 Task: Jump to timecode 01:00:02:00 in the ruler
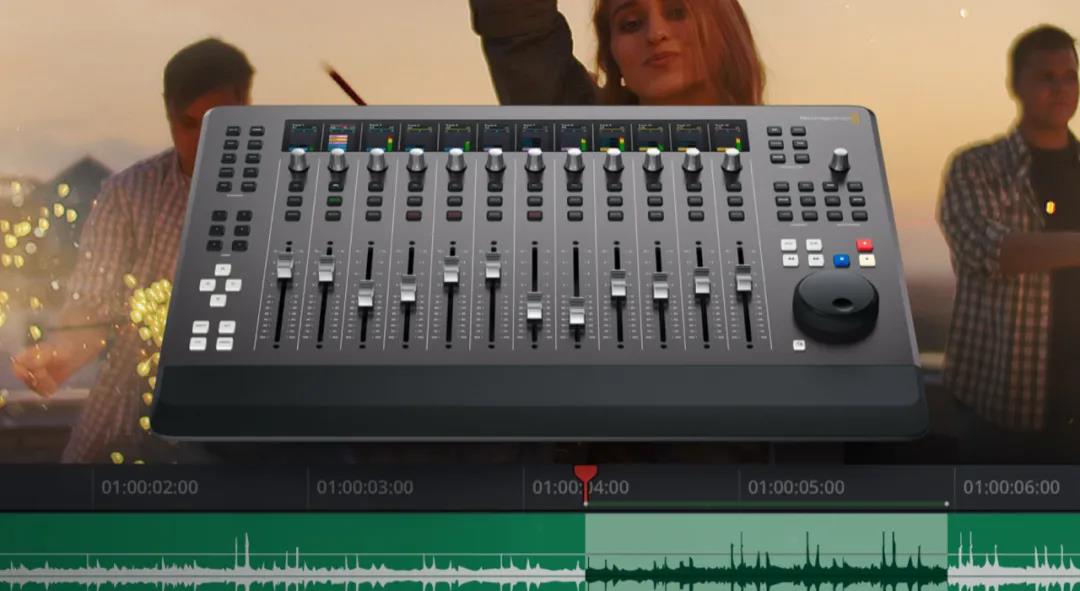click(x=149, y=488)
